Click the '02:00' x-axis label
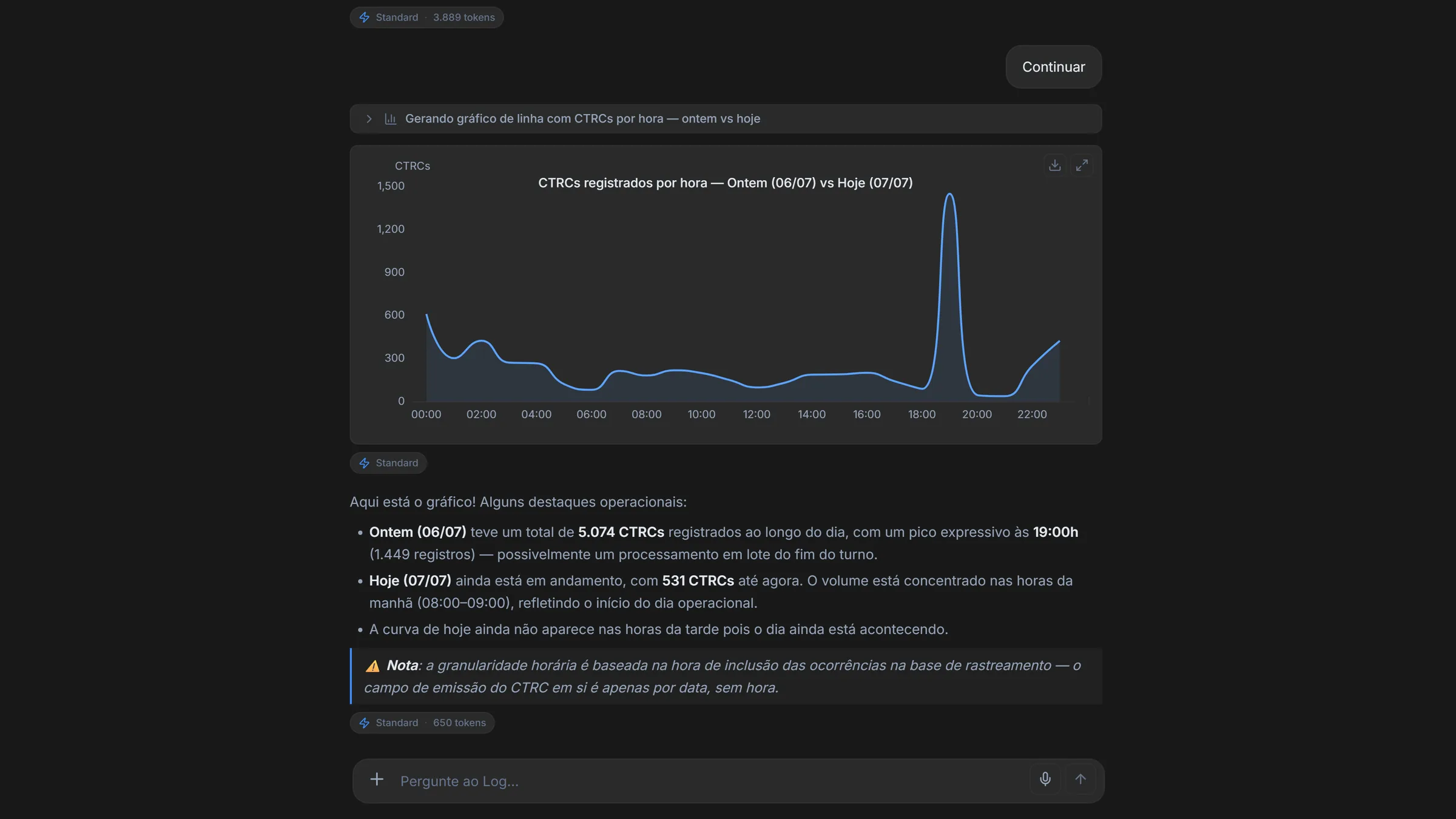 click(x=481, y=414)
